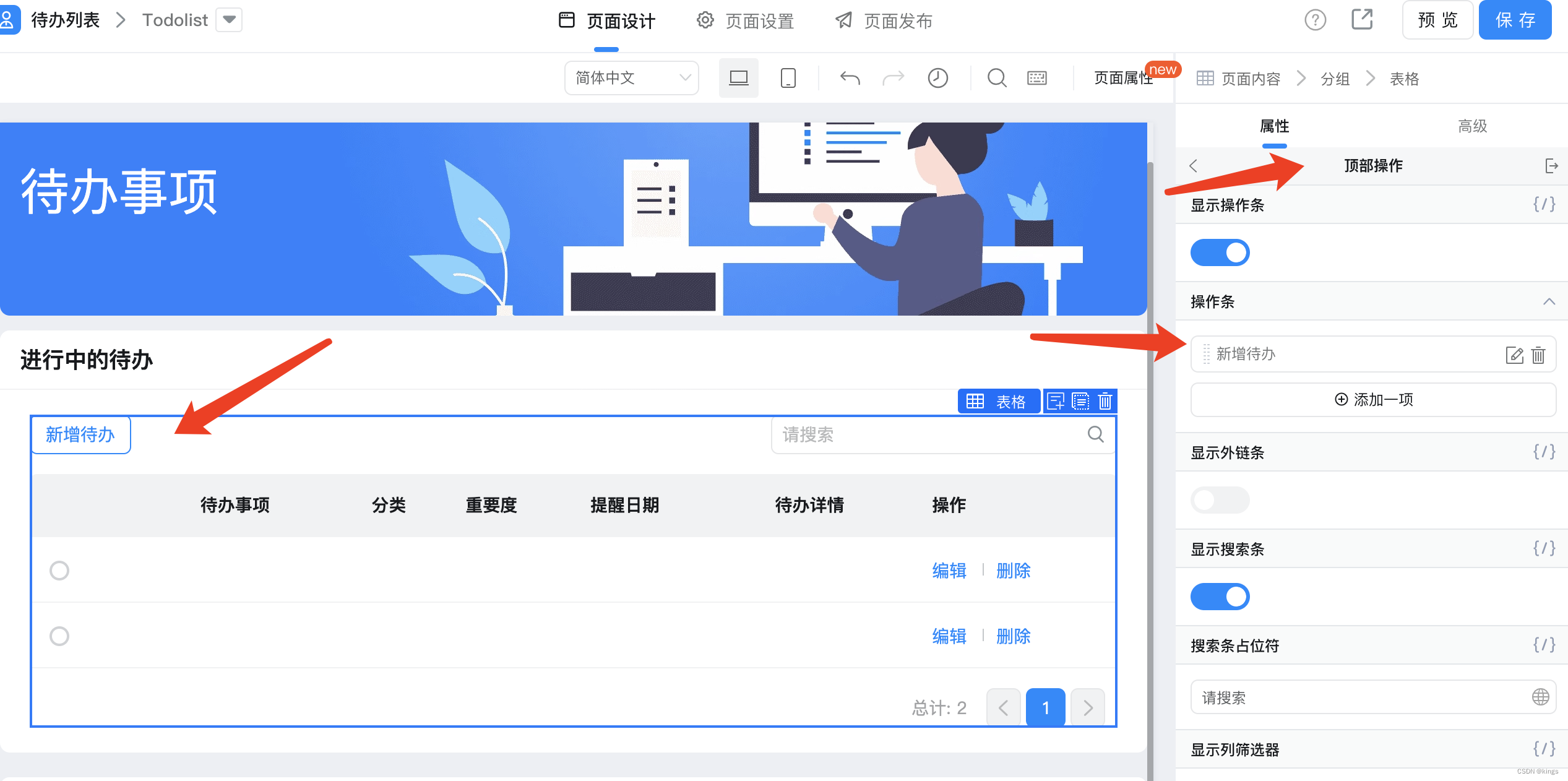Screen dimensions: 1568x781
Task: Switch to the 高级 tab
Action: 1472,126
